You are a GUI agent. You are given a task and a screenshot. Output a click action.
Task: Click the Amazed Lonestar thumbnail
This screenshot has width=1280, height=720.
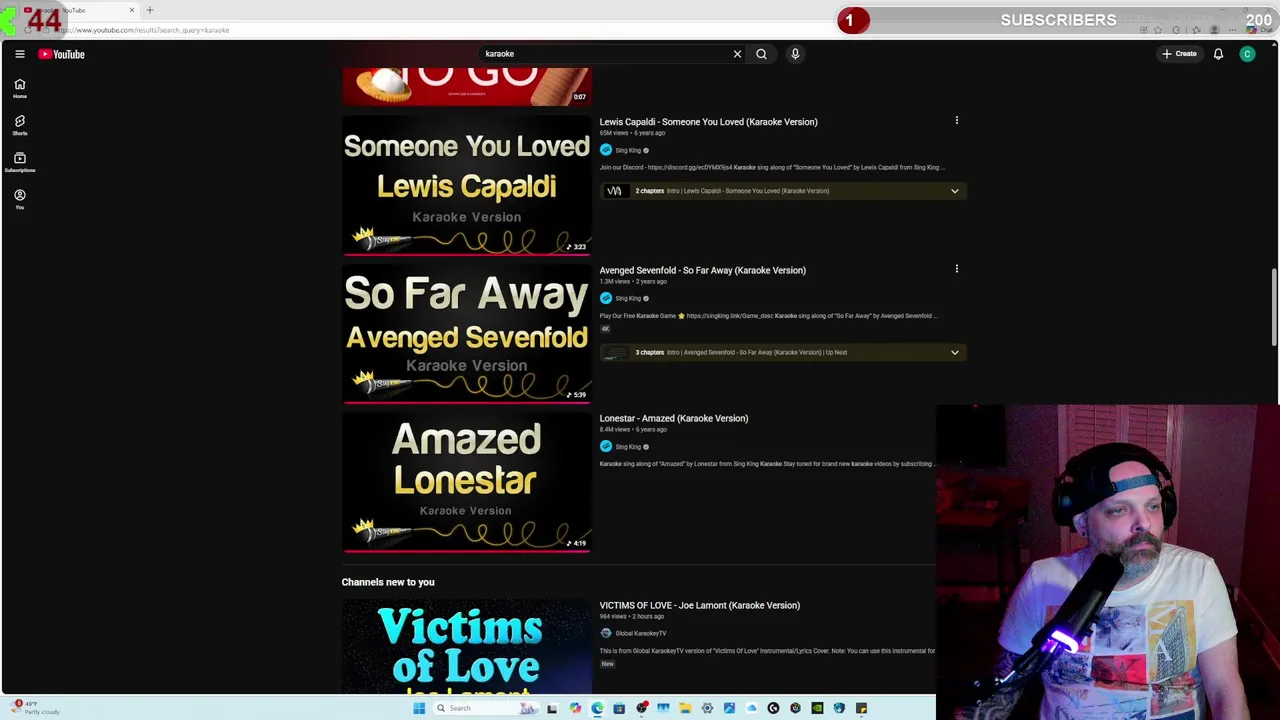(466, 482)
